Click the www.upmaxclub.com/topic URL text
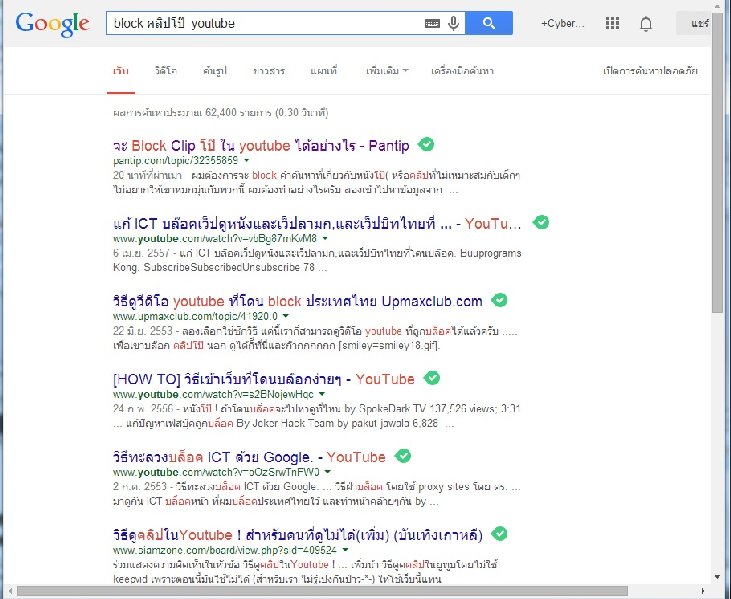The image size is (731, 599). click(195, 316)
